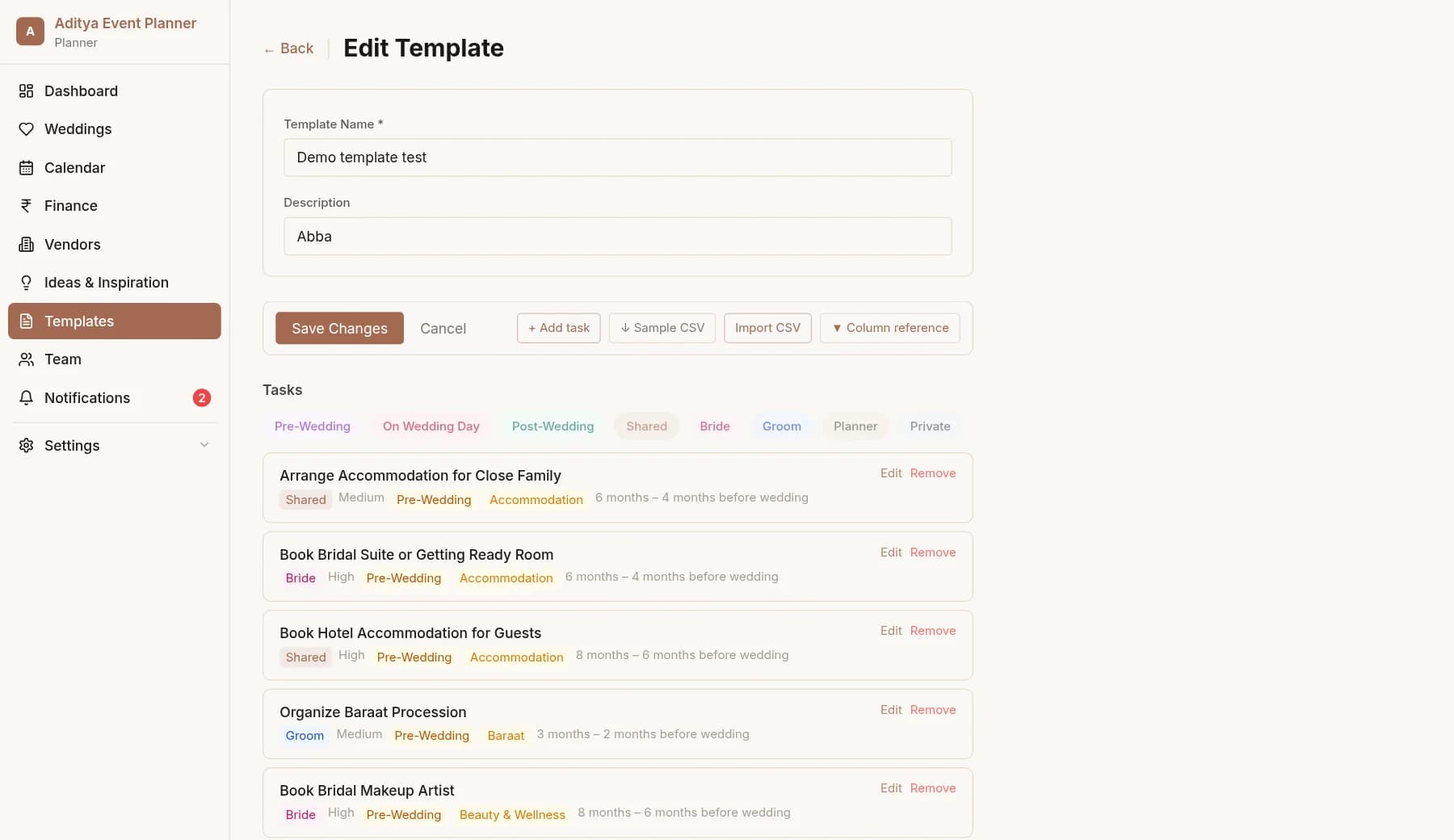Click the Ideas & Inspiration lightbulb icon
Screen dimensions: 1454x840
tap(26, 283)
